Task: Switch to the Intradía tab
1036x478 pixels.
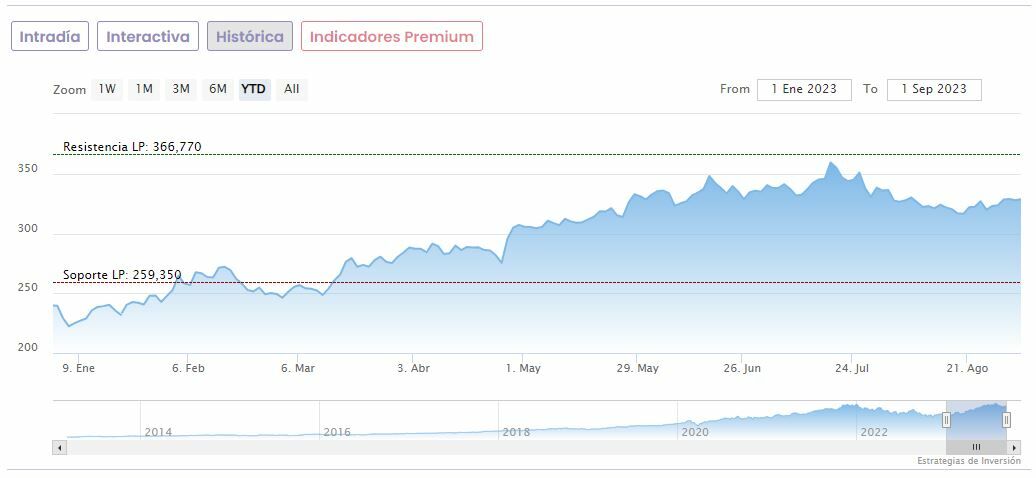Action: (x=50, y=37)
